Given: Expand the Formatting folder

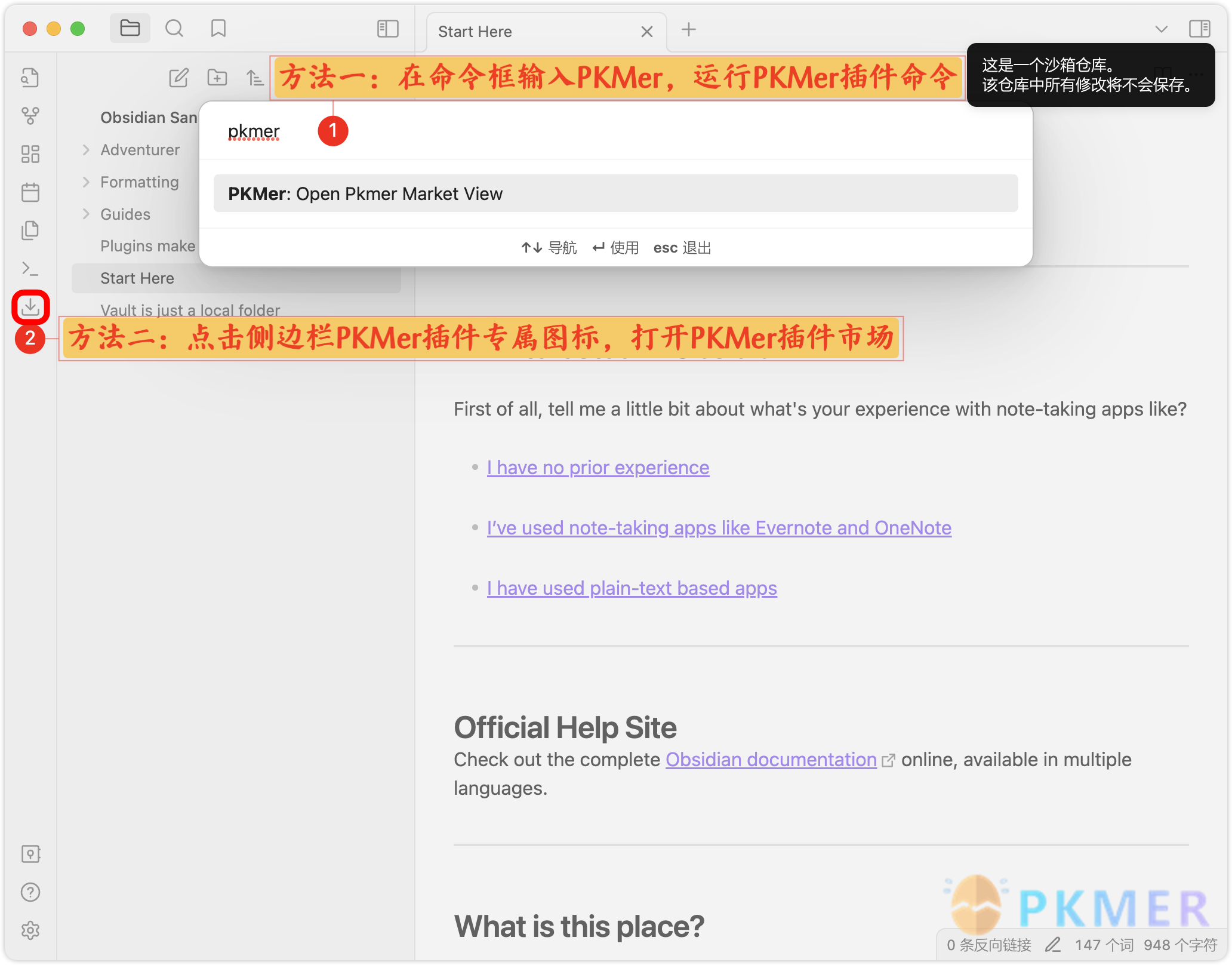Looking at the screenshot, I should pyautogui.click(x=86, y=182).
